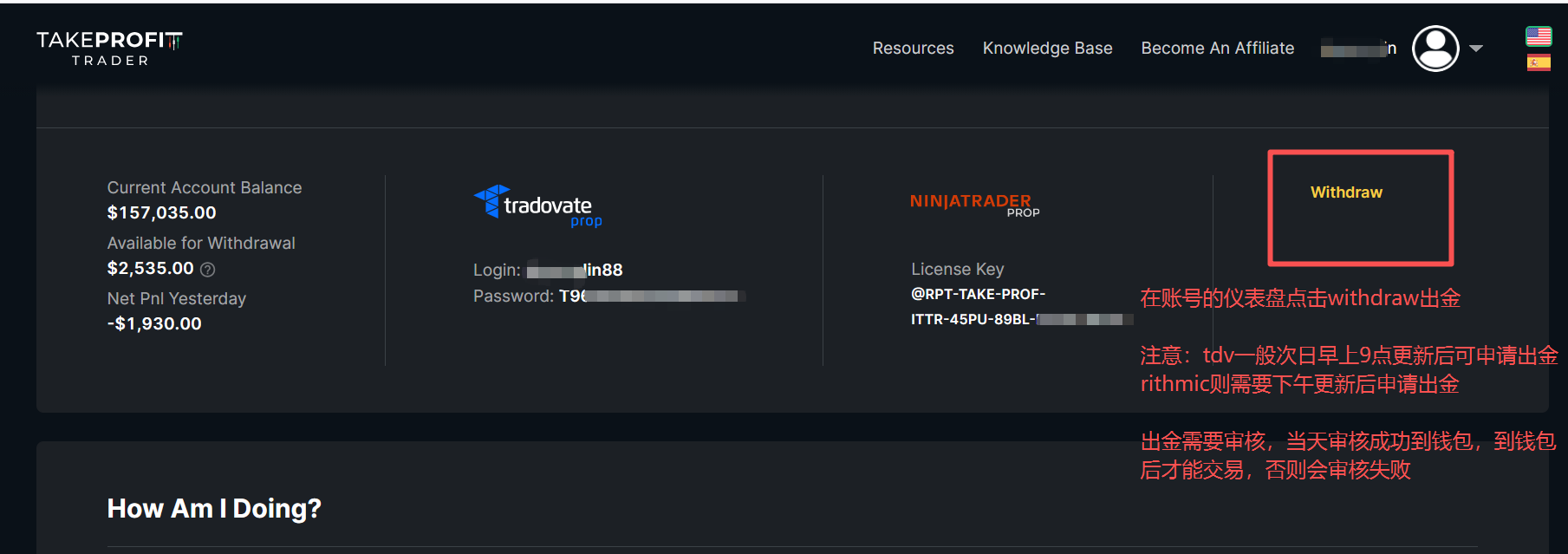Click the License Key label

coord(957,269)
